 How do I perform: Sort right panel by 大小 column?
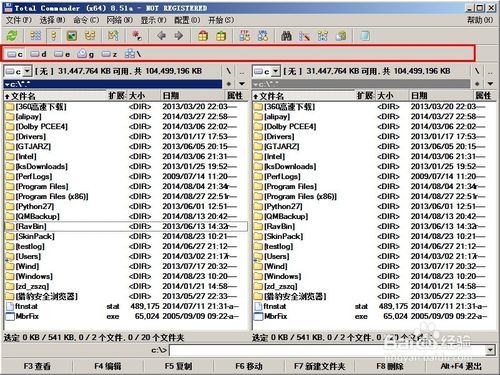[x=392, y=96]
